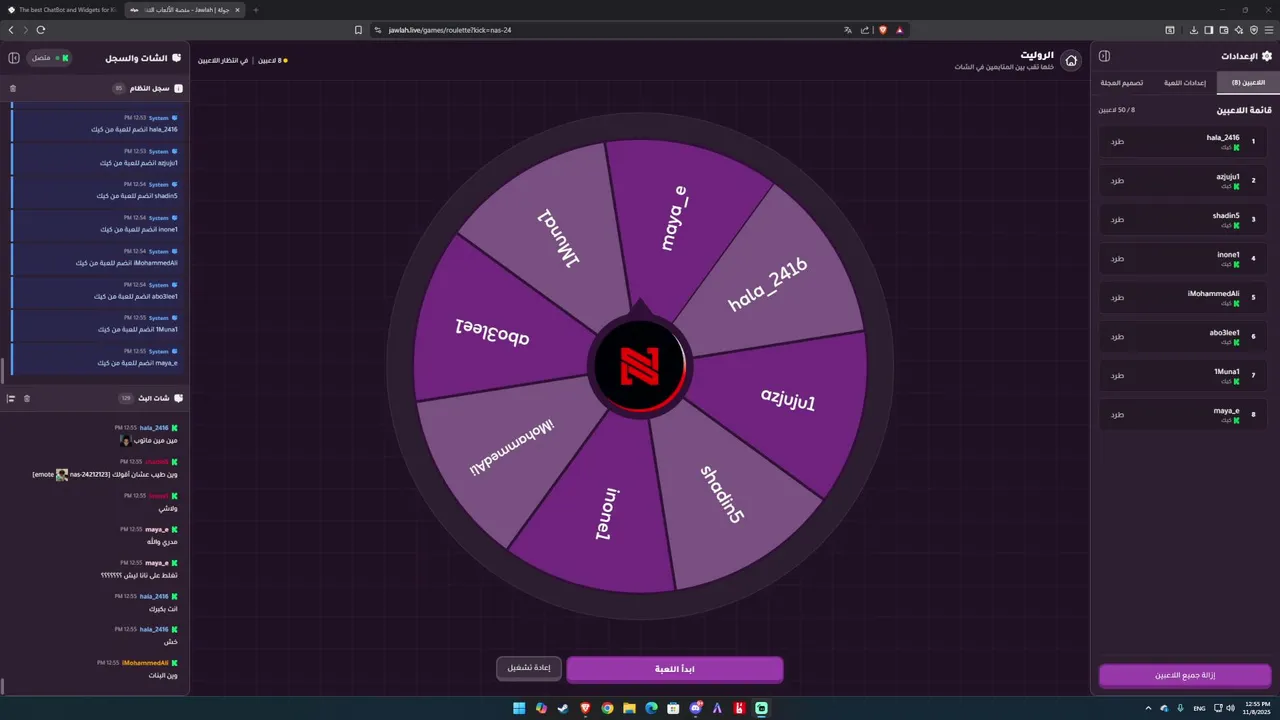This screenshot has height=720, width=1280.
Task: Open the stream chat filter list icon
Action: click(x=11, y=398)
